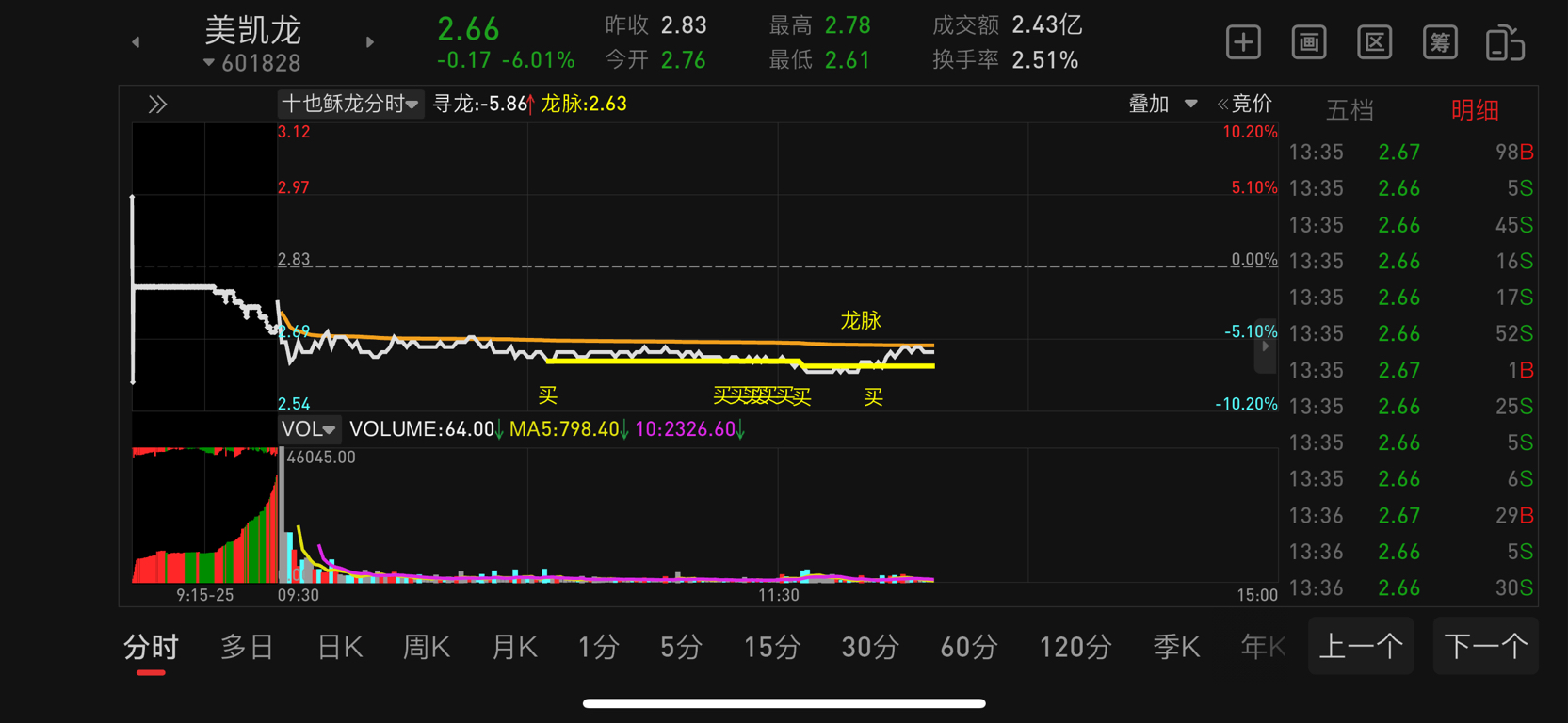Screen dimensions: 1568x724
Task: Open the 筹 chip distribution icon
Action: (x=1440, y=42)
